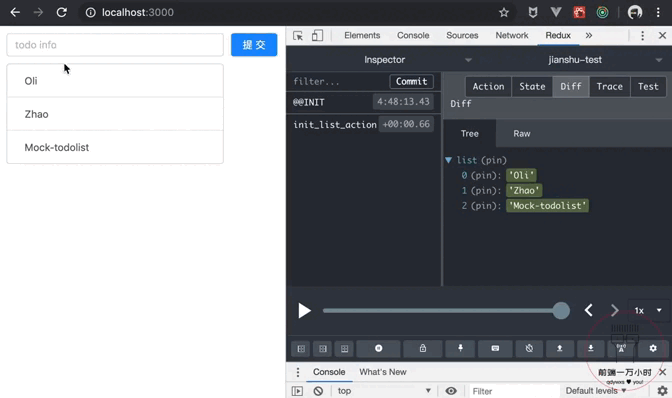This screenshot has width=672, height=398.
Task: Bookmark this page with the star
Action: (x=504, y=12)
